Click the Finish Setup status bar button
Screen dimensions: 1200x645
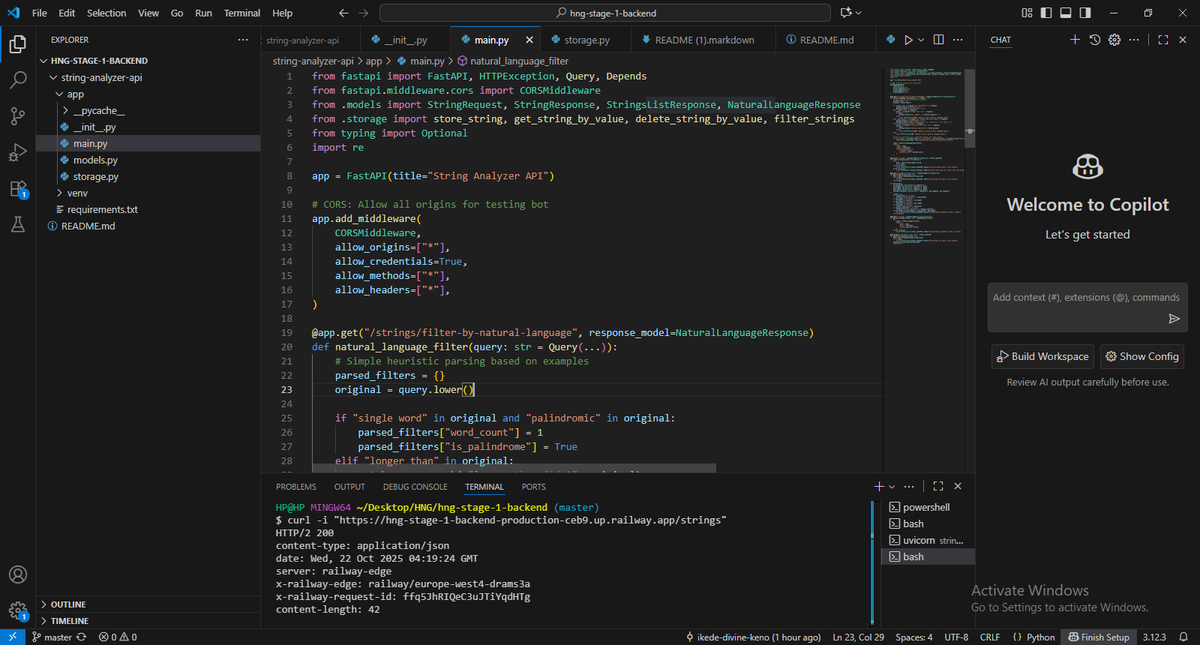[x=1098, y=637]
